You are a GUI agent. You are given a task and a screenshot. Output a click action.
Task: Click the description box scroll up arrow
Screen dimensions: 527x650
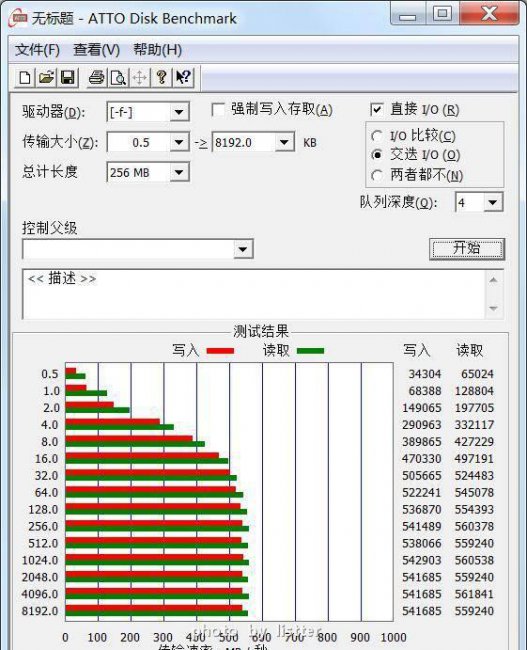tap(493, 281)
